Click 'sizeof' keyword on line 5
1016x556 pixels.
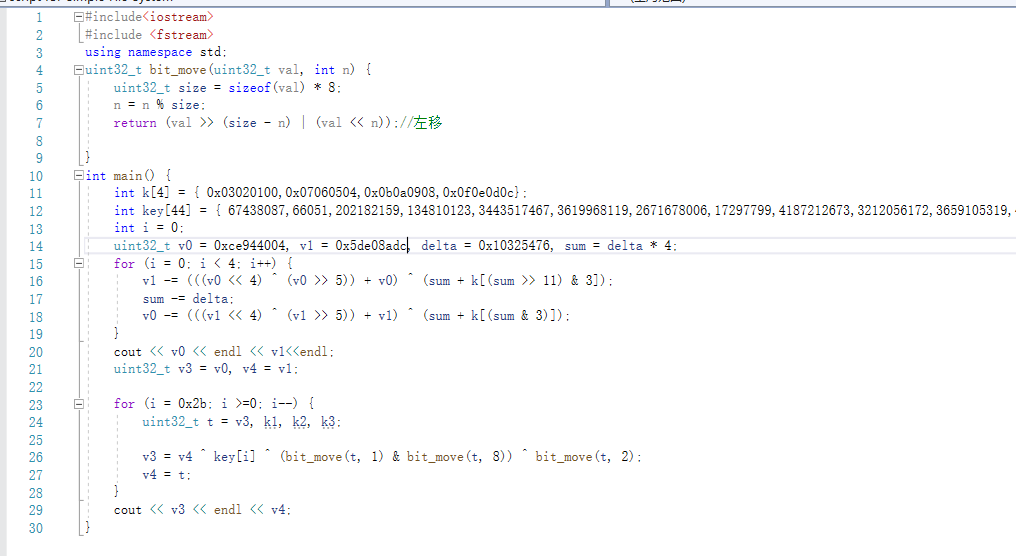point(249,87)
